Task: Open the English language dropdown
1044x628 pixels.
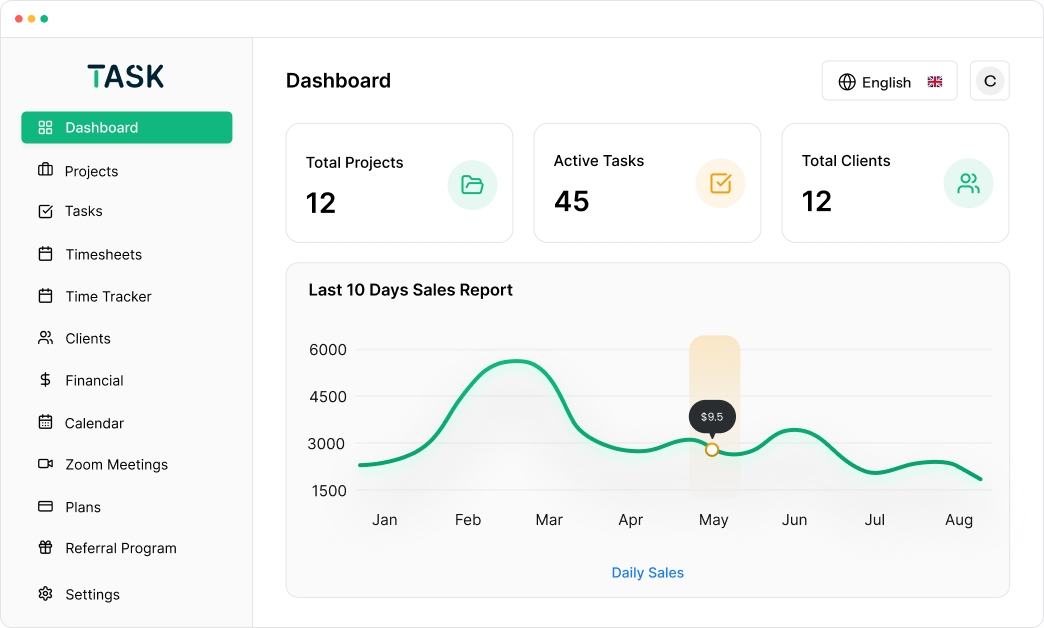Action: click(x=890, y=81)
